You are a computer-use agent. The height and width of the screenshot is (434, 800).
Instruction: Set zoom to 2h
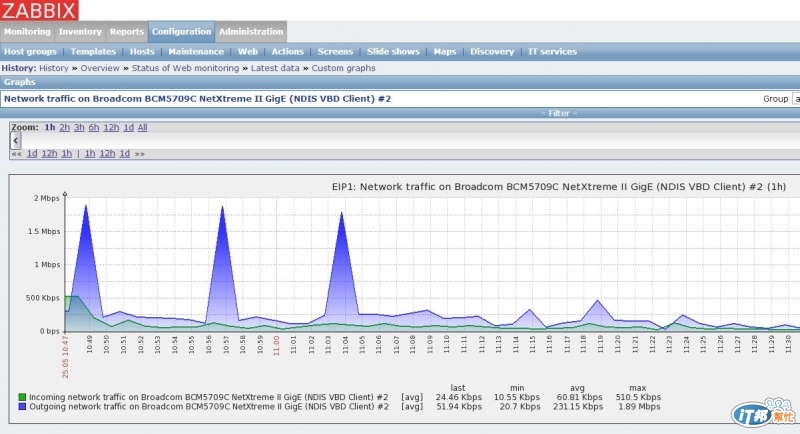[64, 127]
